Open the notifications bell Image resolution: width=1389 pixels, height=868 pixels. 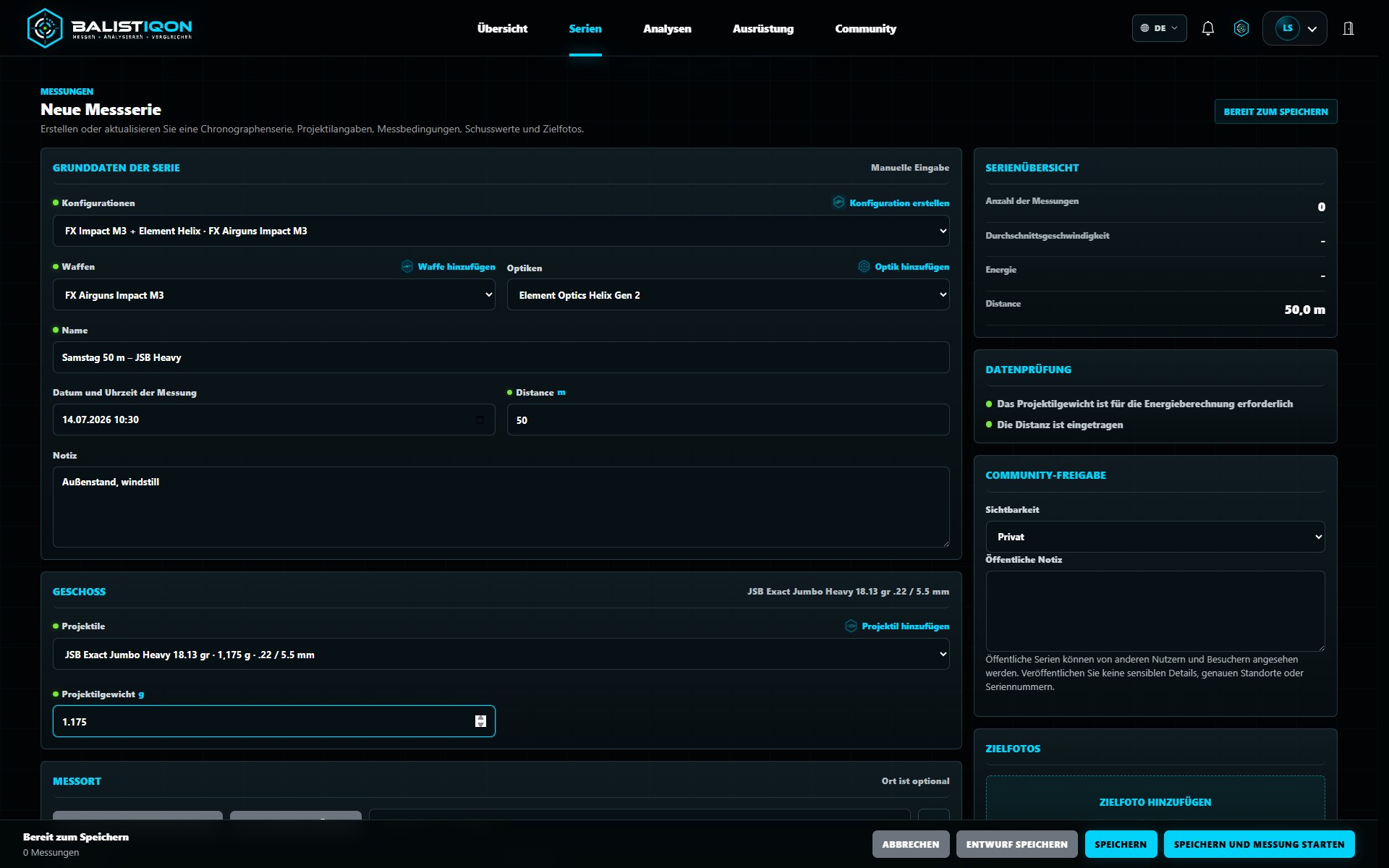1207,28
